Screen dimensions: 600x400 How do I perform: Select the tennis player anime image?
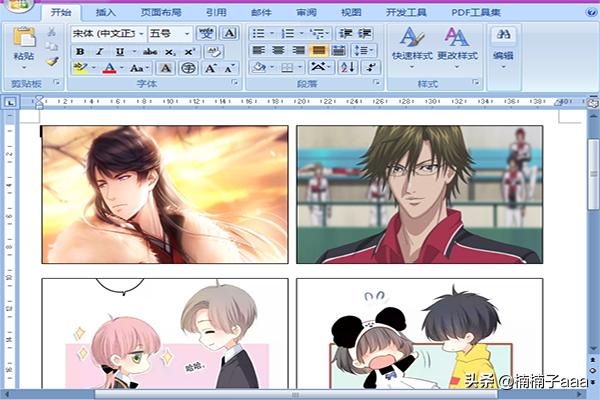[x=419, y=194]
